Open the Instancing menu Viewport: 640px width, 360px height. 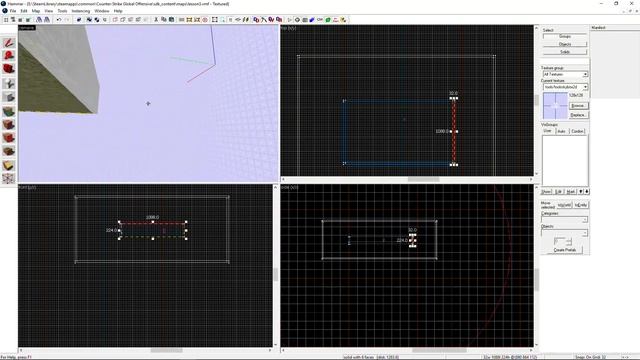point(80,11)
